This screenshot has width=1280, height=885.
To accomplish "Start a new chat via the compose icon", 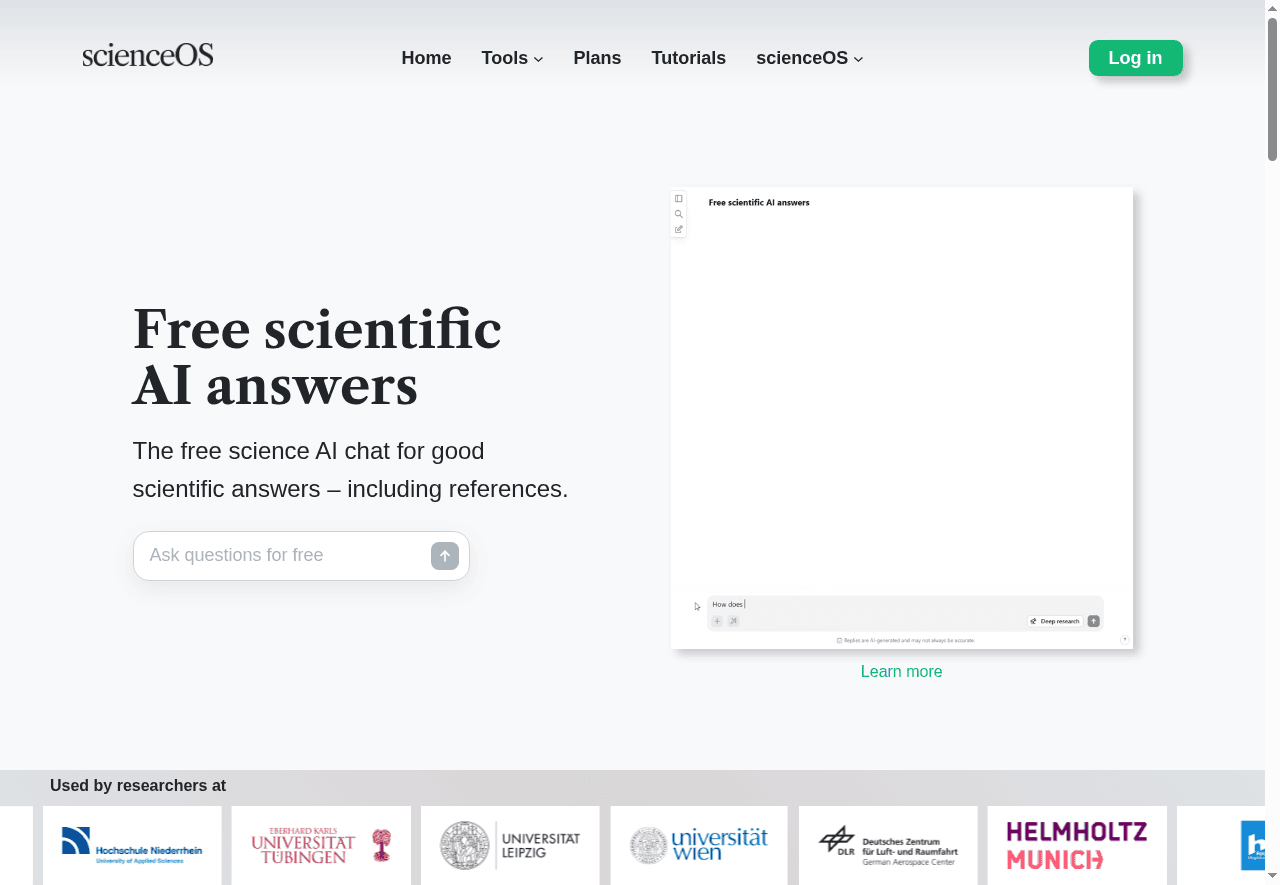I will (678, 229).
